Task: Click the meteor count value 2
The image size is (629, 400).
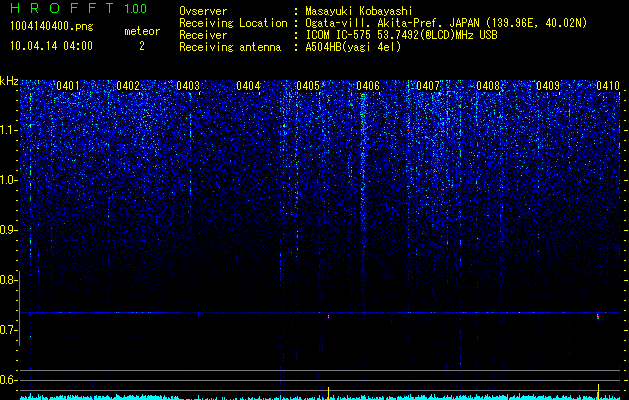Action: 142,46
